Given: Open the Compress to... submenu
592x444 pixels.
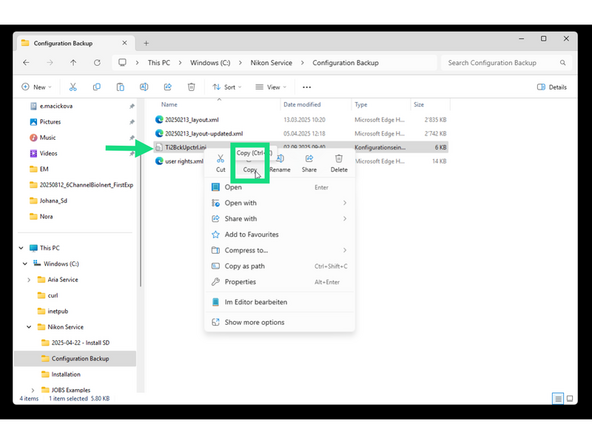Looking at the screenshot, I should (x=279, y=250).
